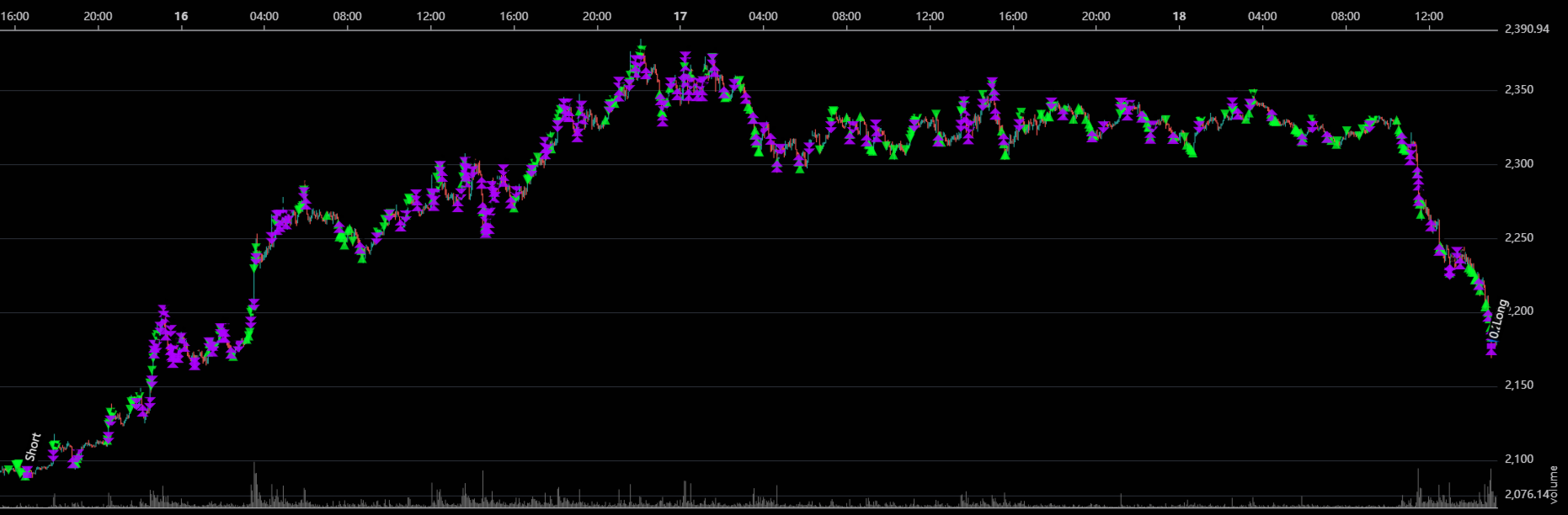The width and height of the screenshot is (1568, 515).
Task: Click the first 16:00 label on the time axis
Action: click(x=16, y=16)
